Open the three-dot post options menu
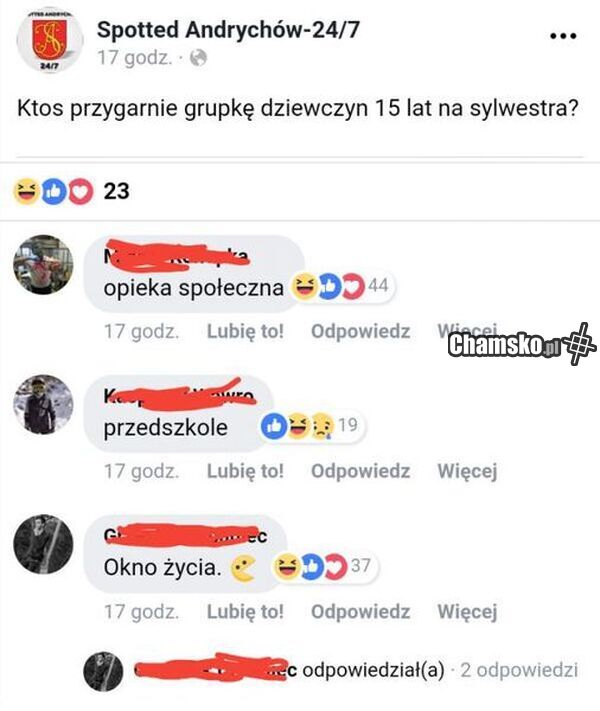The height and width of the screenshot is (711, 600). click(563, 36)
